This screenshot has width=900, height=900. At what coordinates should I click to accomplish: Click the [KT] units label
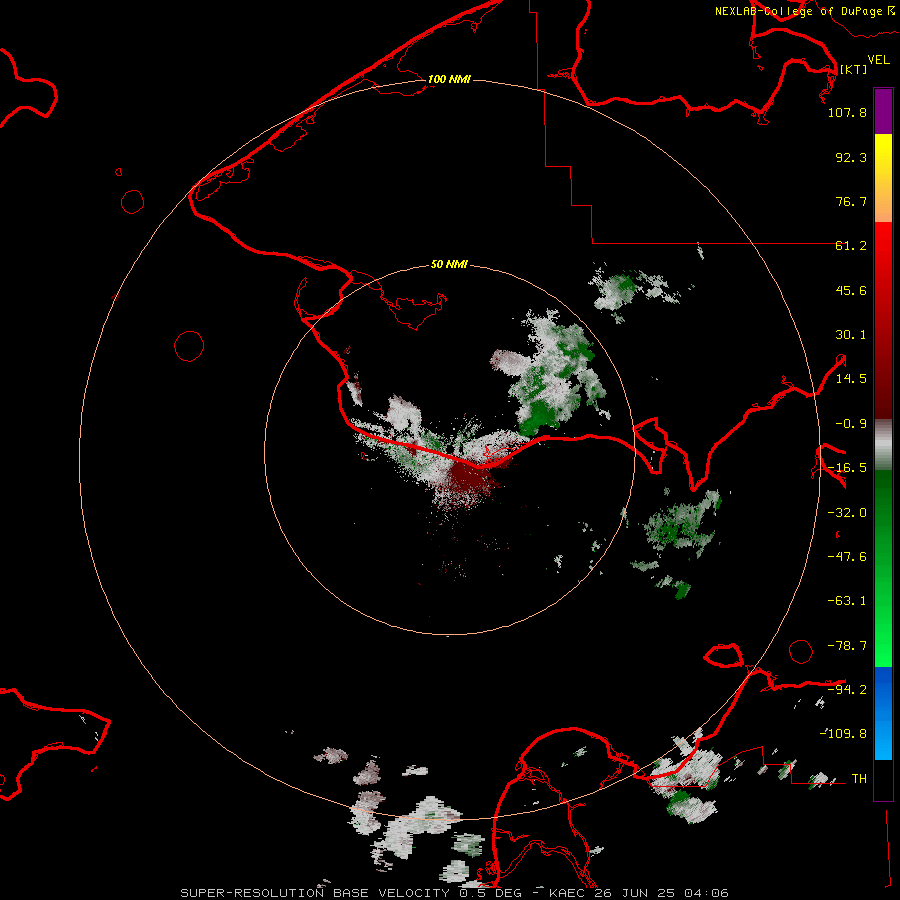854,69
